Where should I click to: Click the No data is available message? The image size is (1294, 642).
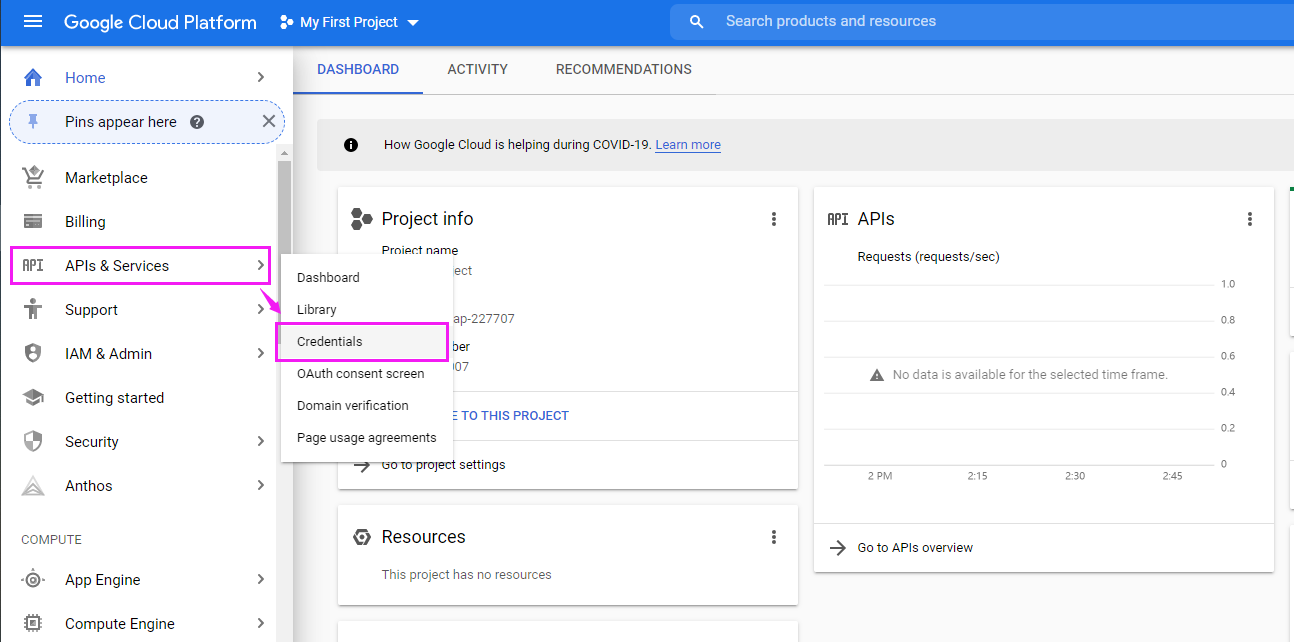pos(1030,375)
